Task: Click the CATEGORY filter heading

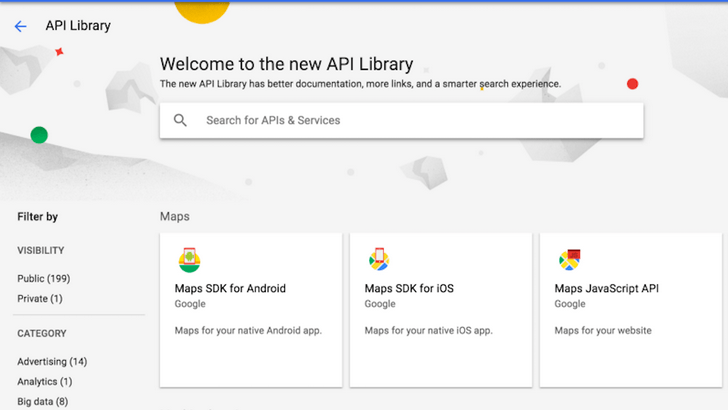Action: pos(42,333)
